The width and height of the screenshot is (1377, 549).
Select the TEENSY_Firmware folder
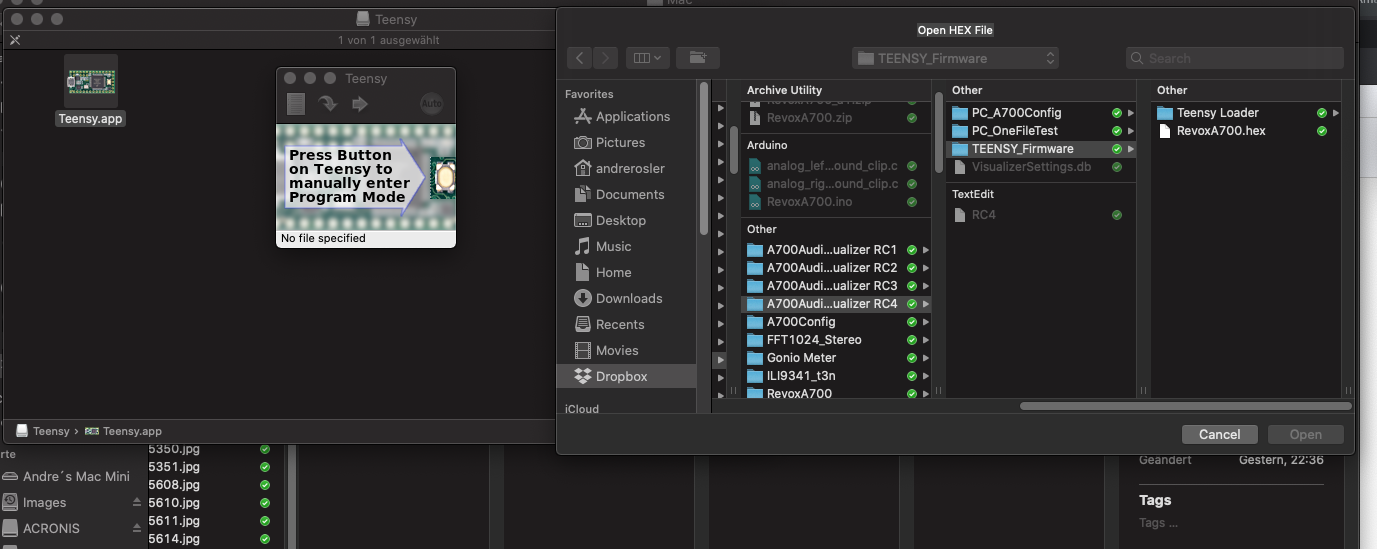(1040, 148)
